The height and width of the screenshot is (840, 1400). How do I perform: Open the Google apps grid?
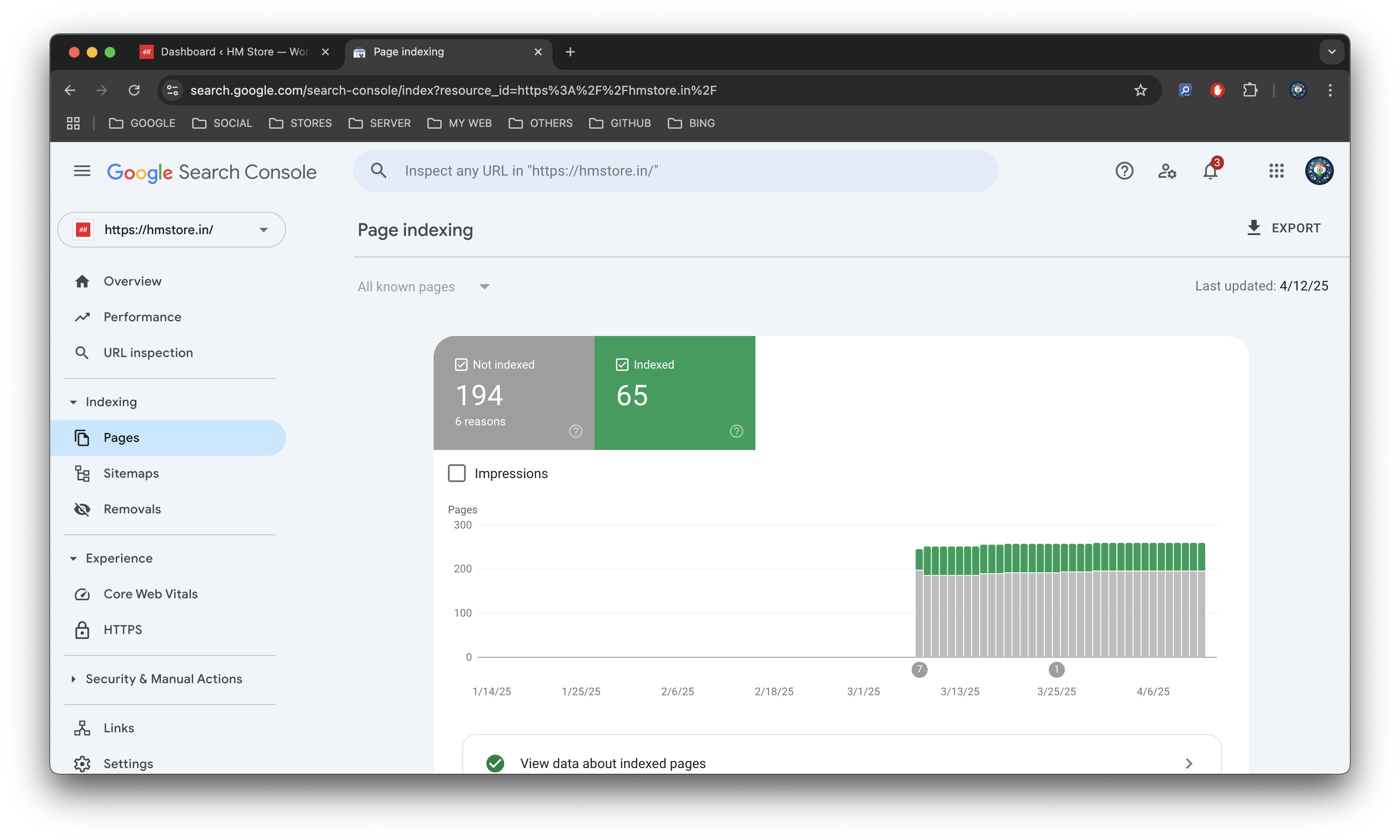[1276, 171]
